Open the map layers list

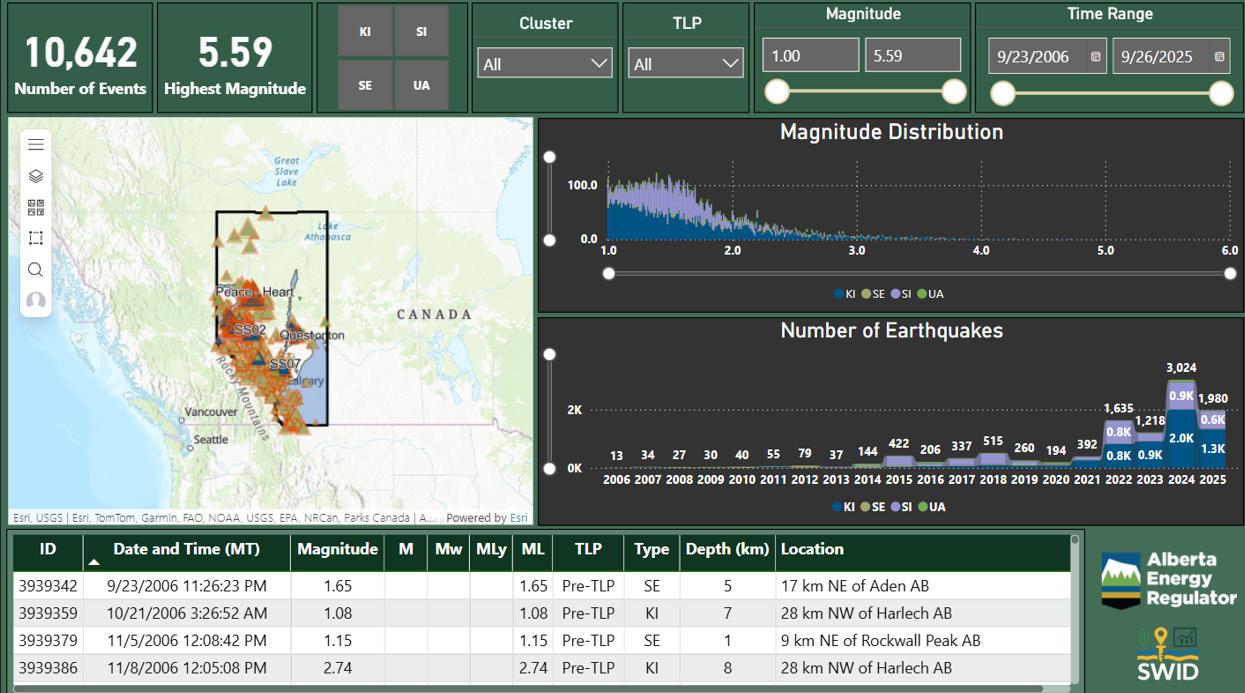point(36,176)
